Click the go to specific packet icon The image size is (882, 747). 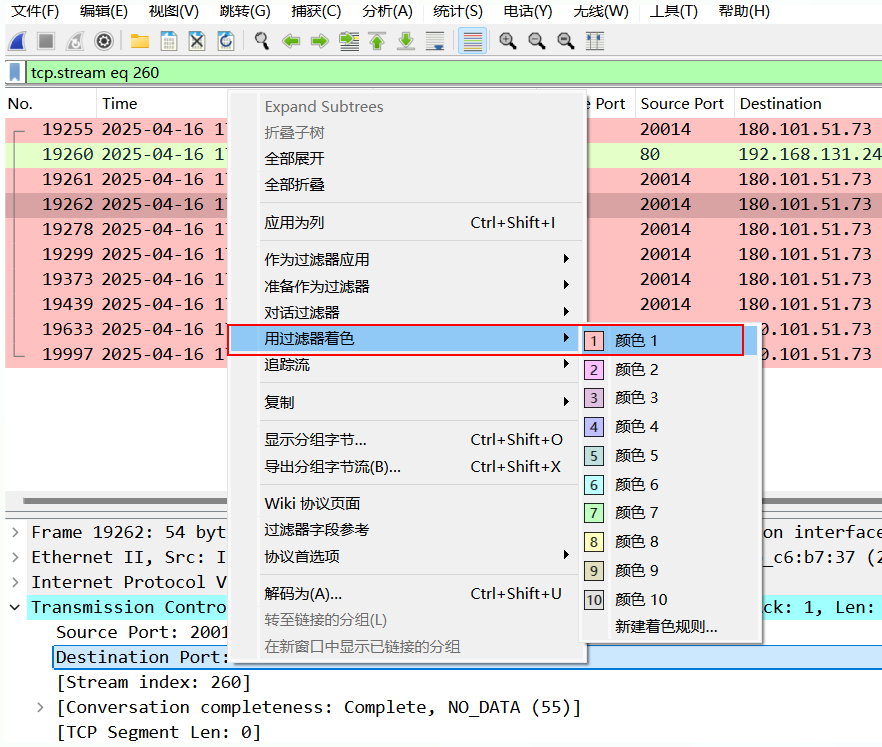coord(349,41)
